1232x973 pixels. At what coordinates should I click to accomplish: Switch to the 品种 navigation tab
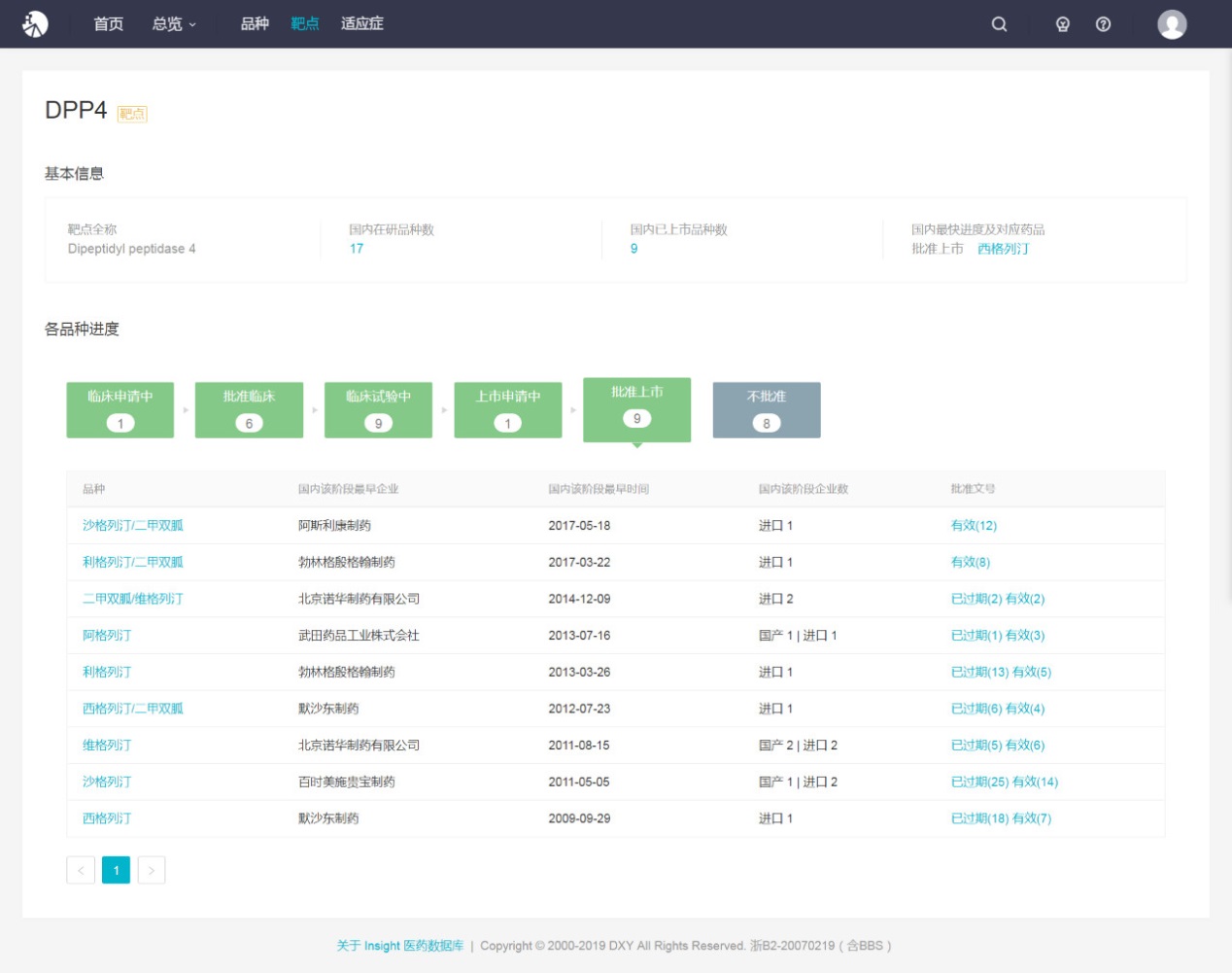point(255,24)
